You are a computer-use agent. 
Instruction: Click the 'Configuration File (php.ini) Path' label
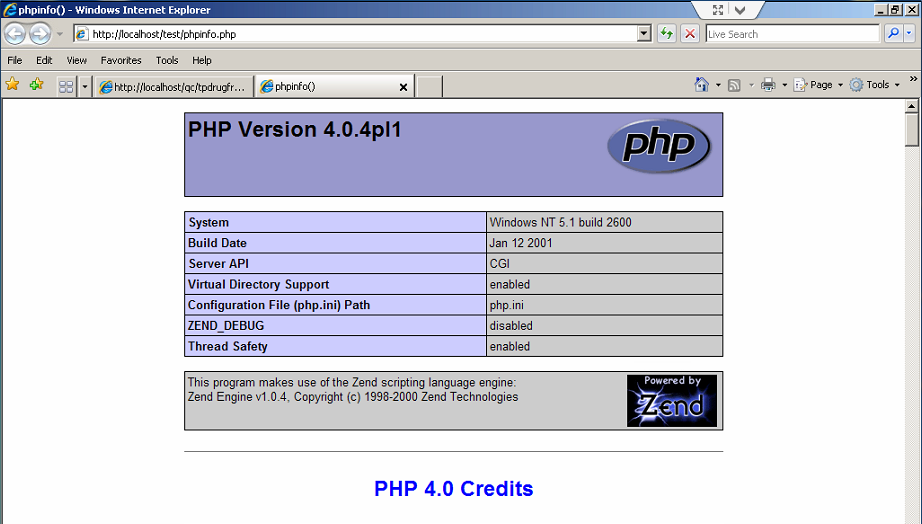coord(279,305)
